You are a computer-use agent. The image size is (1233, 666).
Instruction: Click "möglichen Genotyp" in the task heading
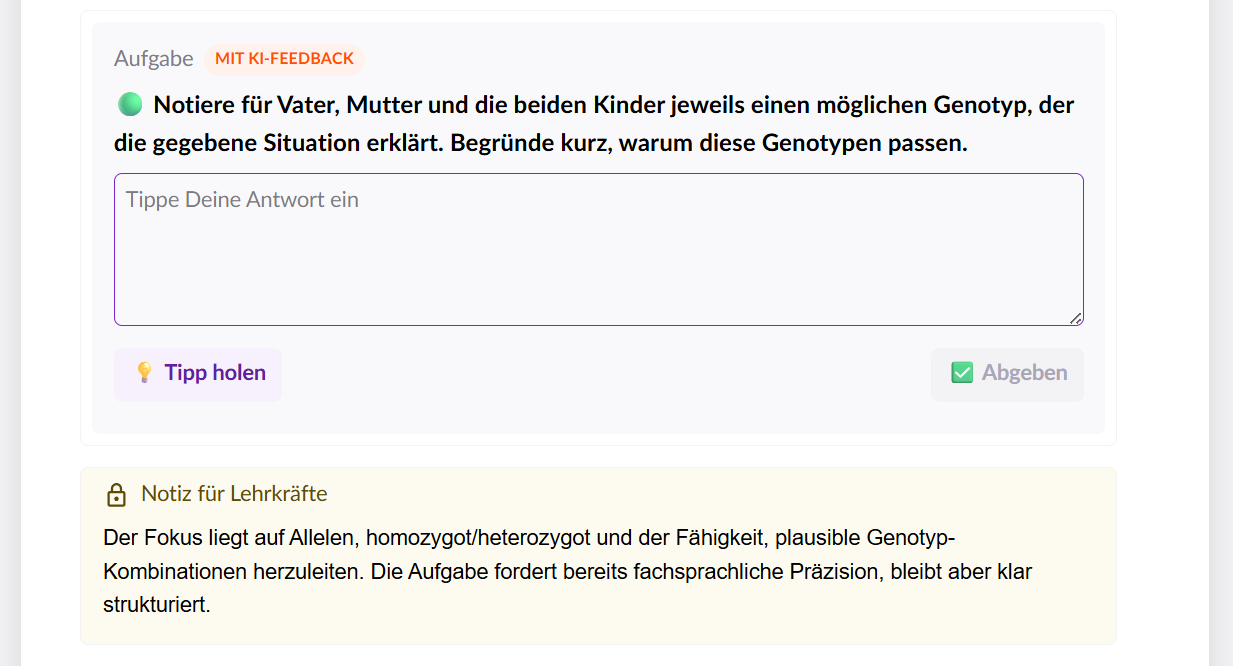tap(933, 105)
